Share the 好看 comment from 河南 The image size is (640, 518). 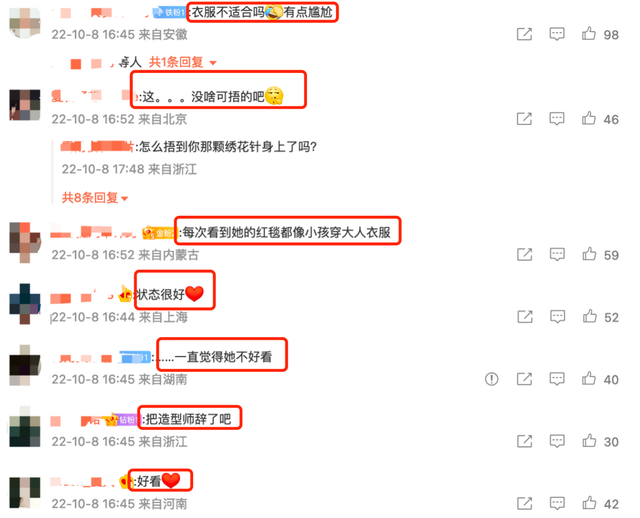[524, 503]
